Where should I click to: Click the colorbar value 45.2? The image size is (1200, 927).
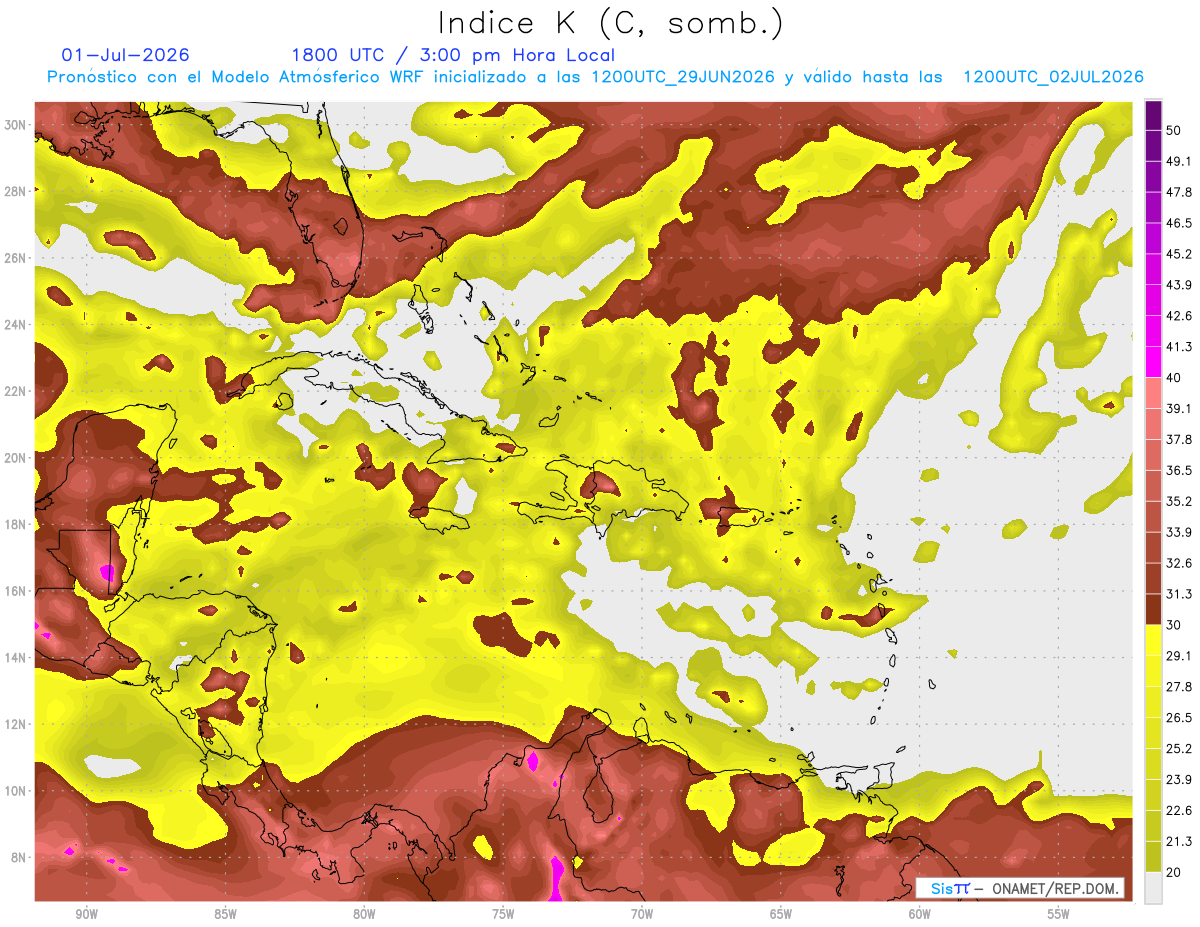pyautogui.click(x=1180, y=254)
